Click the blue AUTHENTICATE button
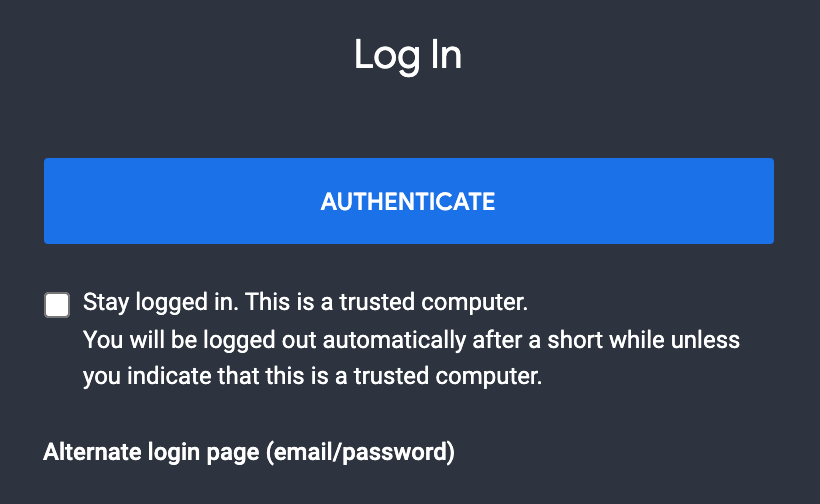820x504 pixels. pyautogui.click(x=408, y=201)
